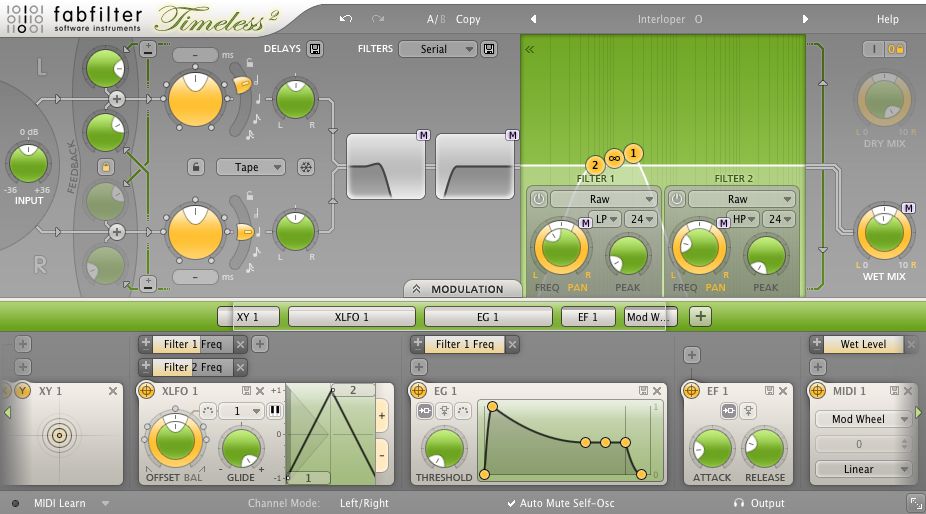926x514 pixels.
Task: Click the filter link infinity node
Action: coord(614,158)
